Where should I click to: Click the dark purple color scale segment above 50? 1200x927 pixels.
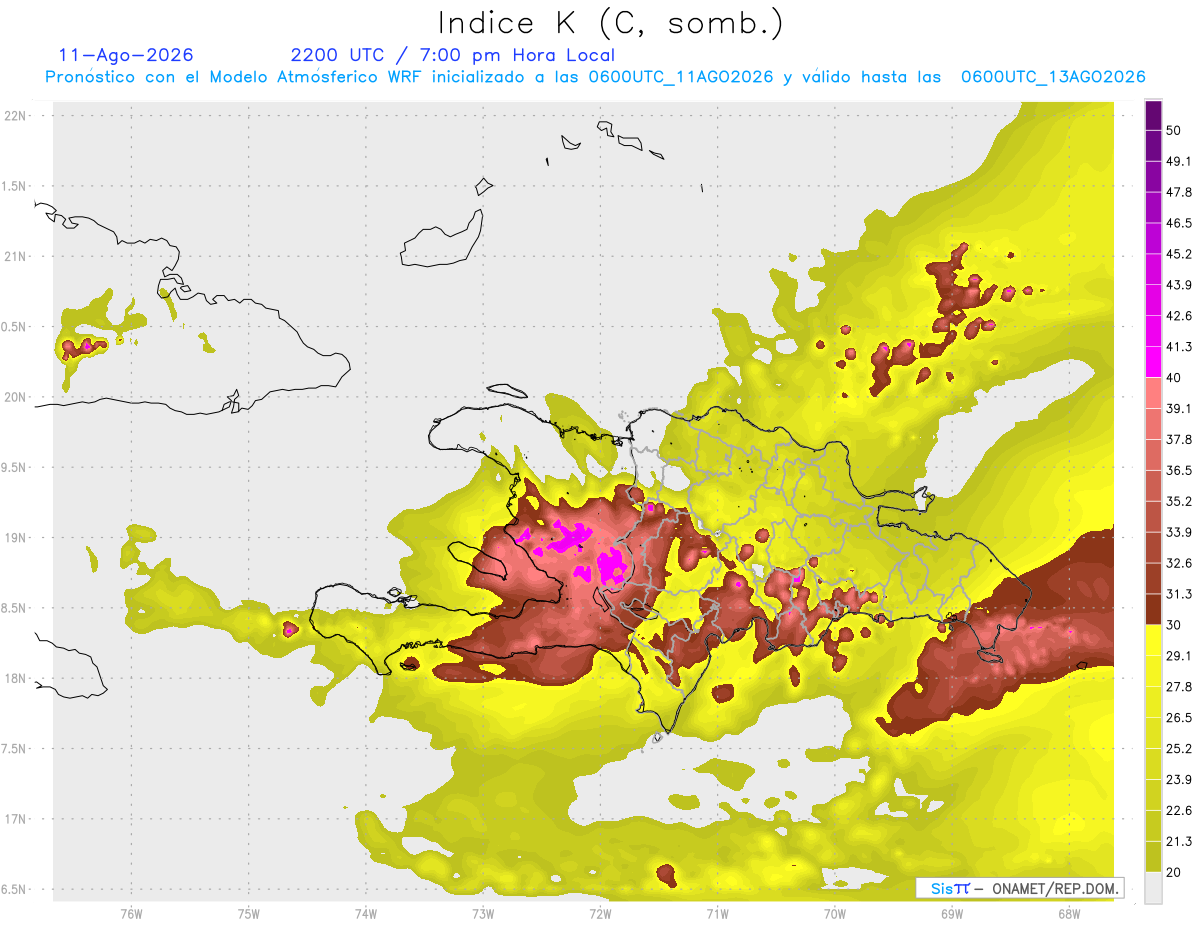coord(1153,116)
